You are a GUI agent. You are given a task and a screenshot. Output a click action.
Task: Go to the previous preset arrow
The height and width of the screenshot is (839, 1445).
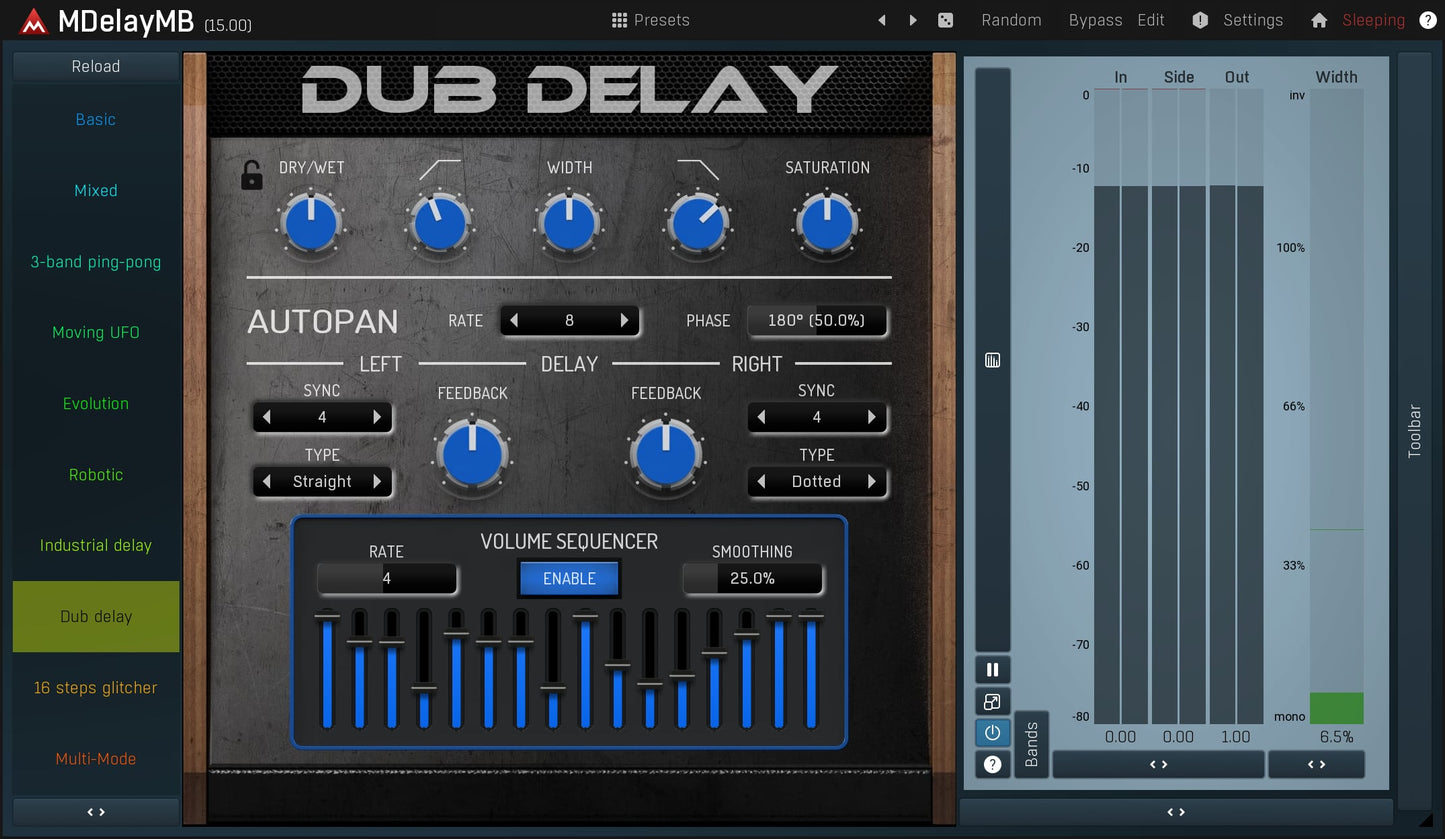coord(881,20)
